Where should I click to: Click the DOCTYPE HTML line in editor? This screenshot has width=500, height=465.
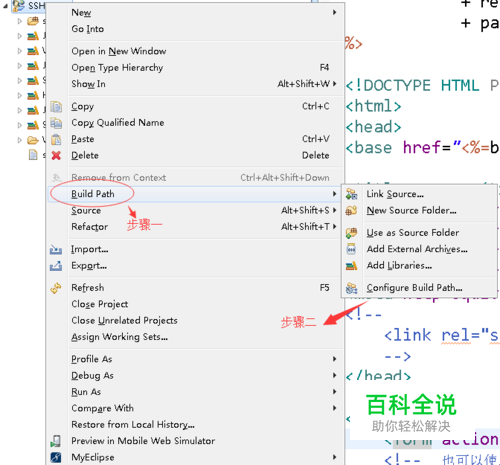[422, 85]
